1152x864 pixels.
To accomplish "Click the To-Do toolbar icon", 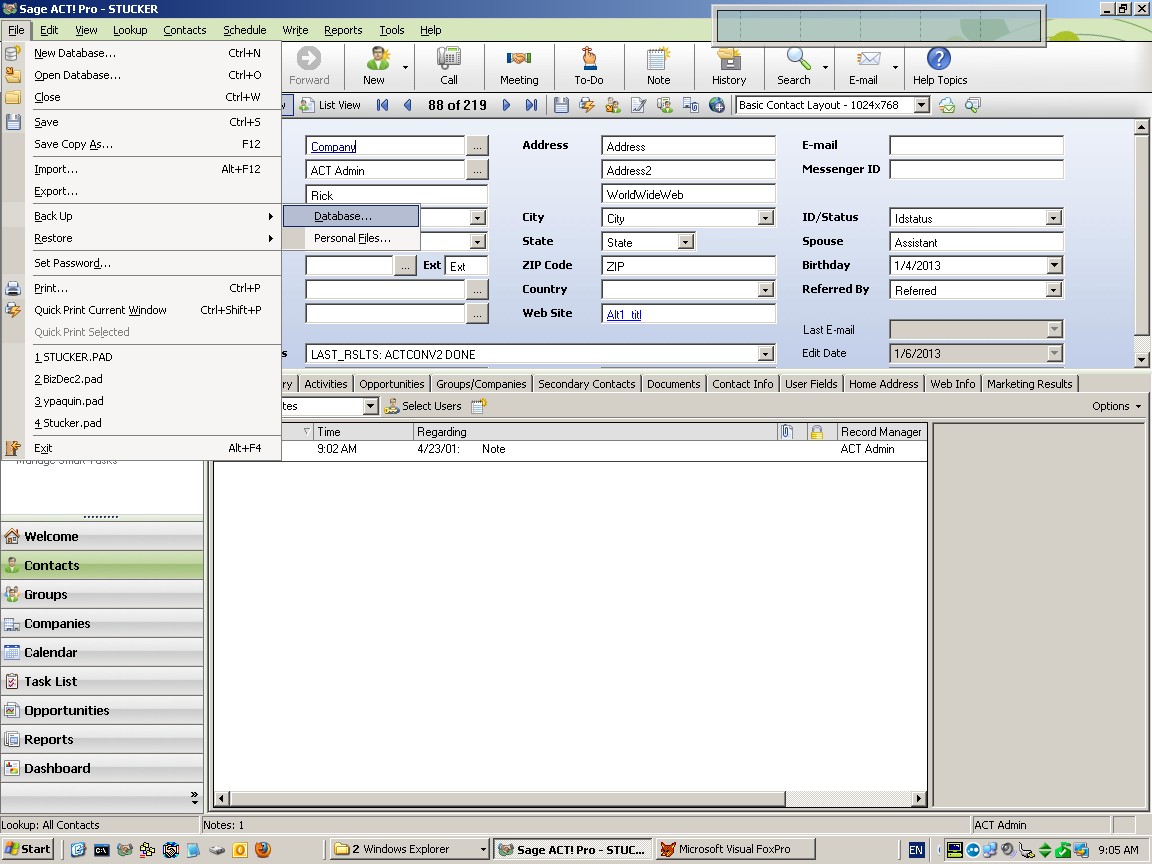I will click(x=588, y=59).
